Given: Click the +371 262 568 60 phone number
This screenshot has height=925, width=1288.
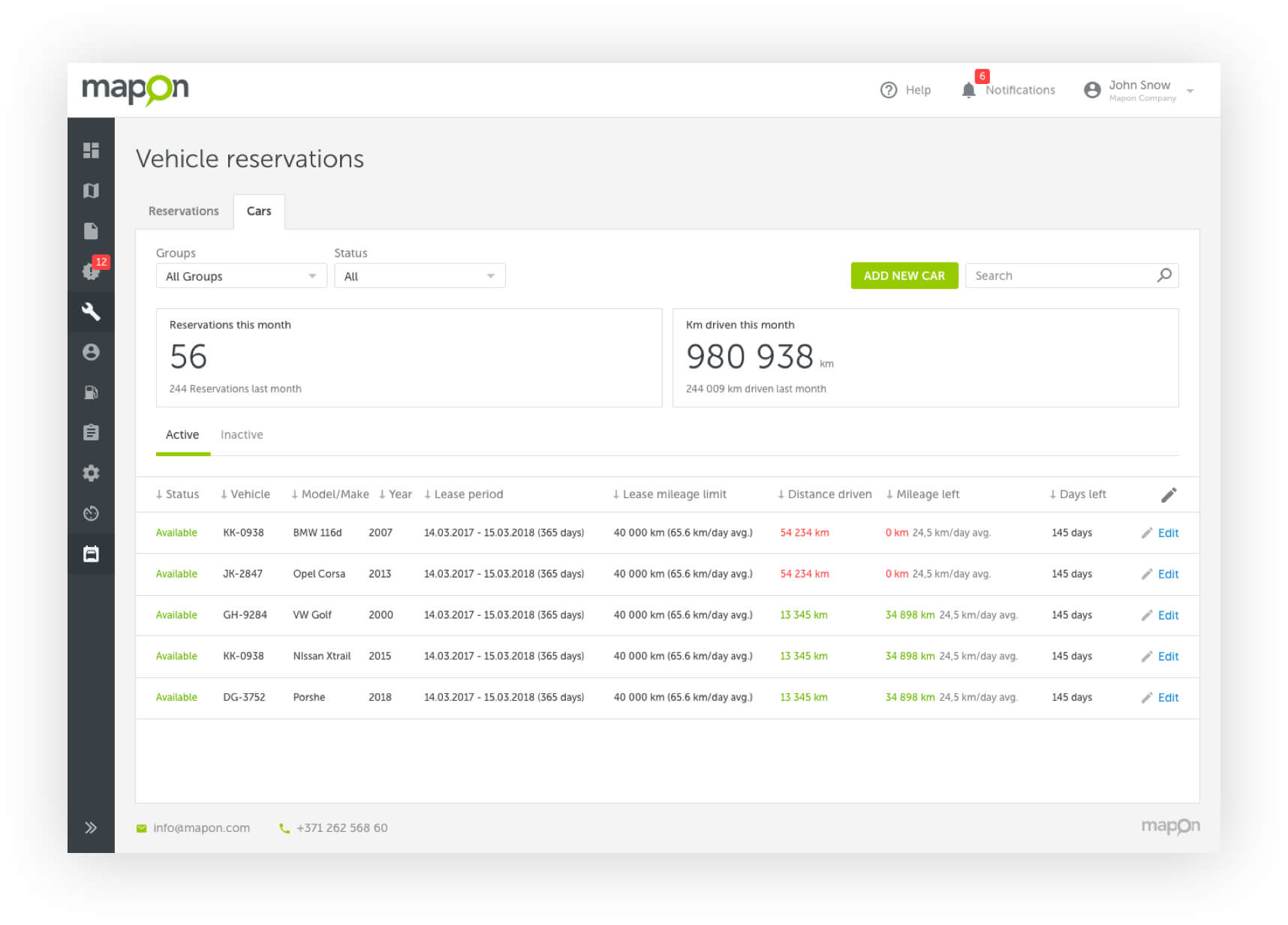Looking at the screenshot, I should pos(342,828).
